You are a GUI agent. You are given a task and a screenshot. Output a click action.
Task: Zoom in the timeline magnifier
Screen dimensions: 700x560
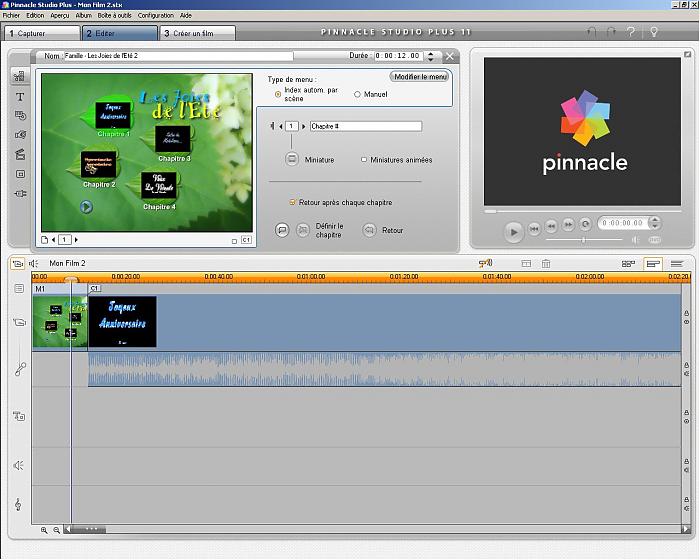pyautogui.click(x=44, y=530)
